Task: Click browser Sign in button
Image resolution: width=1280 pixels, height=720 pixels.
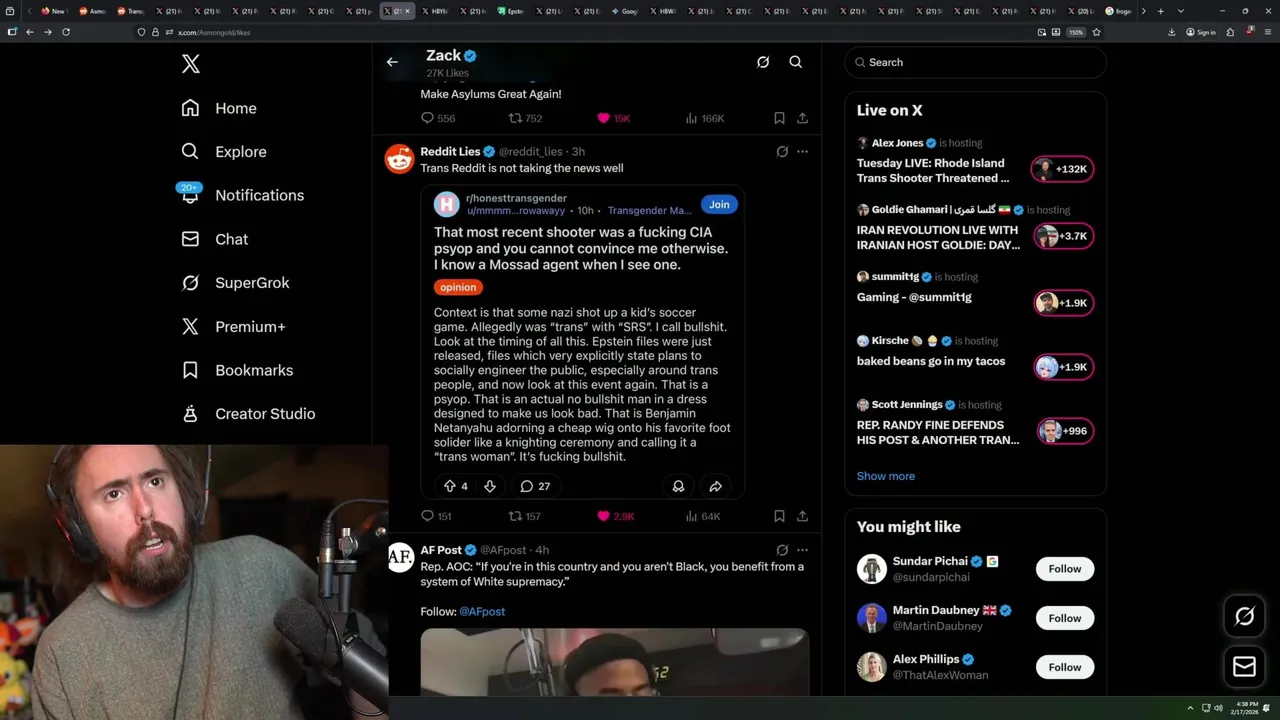Action: 1201,32
